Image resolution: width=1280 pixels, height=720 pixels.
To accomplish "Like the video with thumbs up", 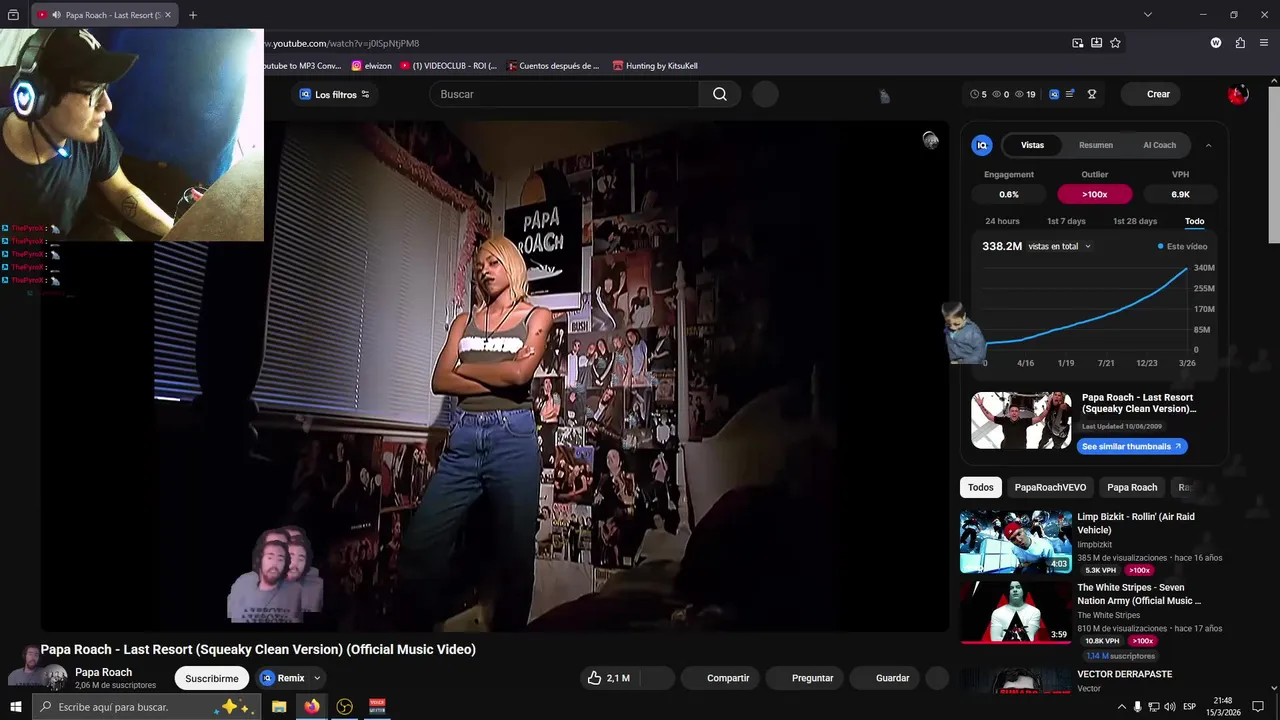I will pos(609,678).
